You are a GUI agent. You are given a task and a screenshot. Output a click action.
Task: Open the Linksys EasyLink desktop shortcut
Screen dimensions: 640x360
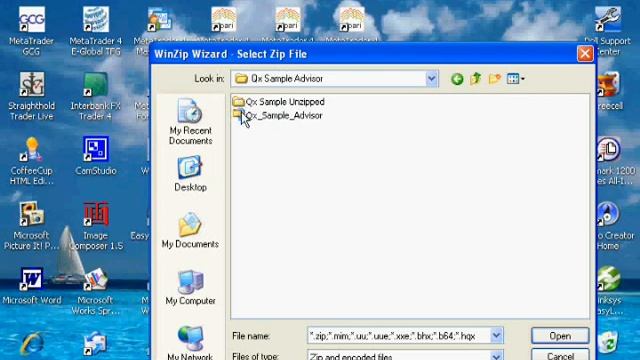click(x=609, y=291)
